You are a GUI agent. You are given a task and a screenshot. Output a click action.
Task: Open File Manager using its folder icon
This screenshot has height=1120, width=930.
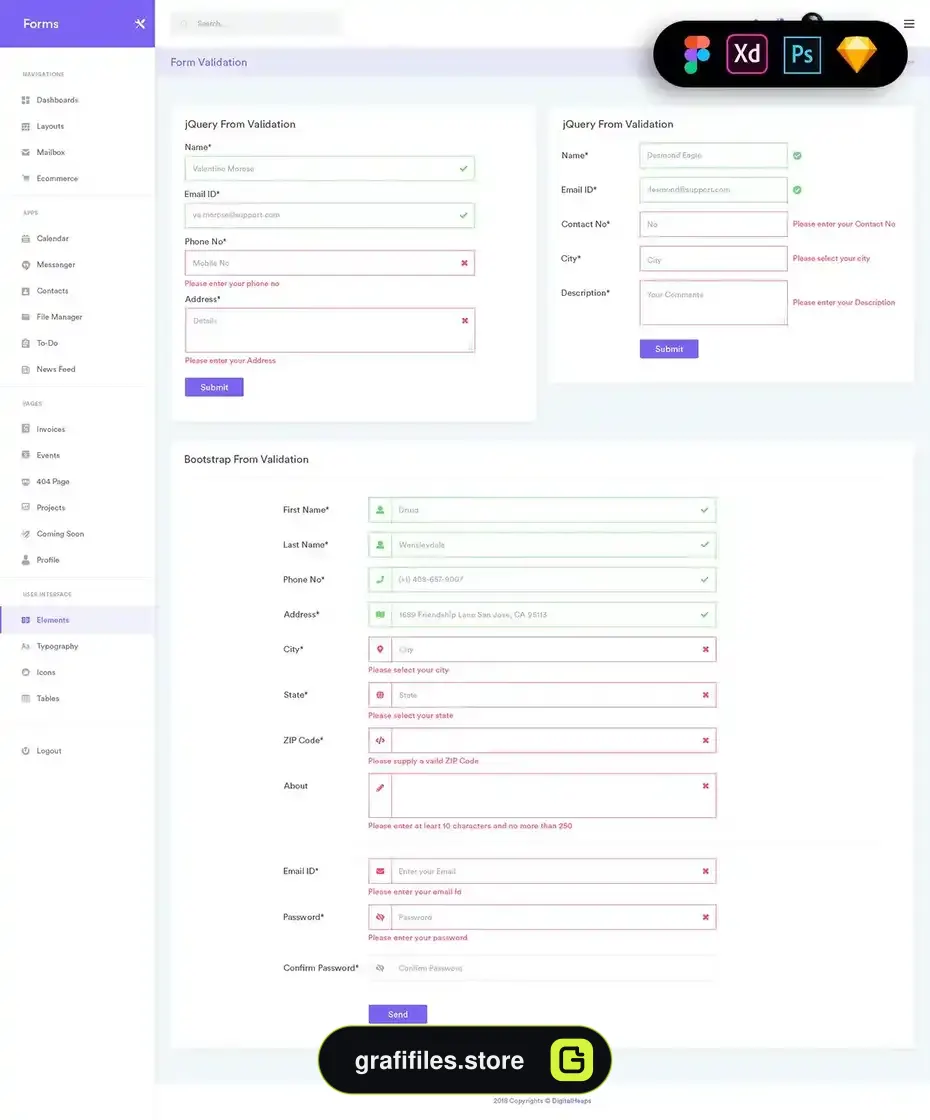pyautogui.click(x=26, y=317)
